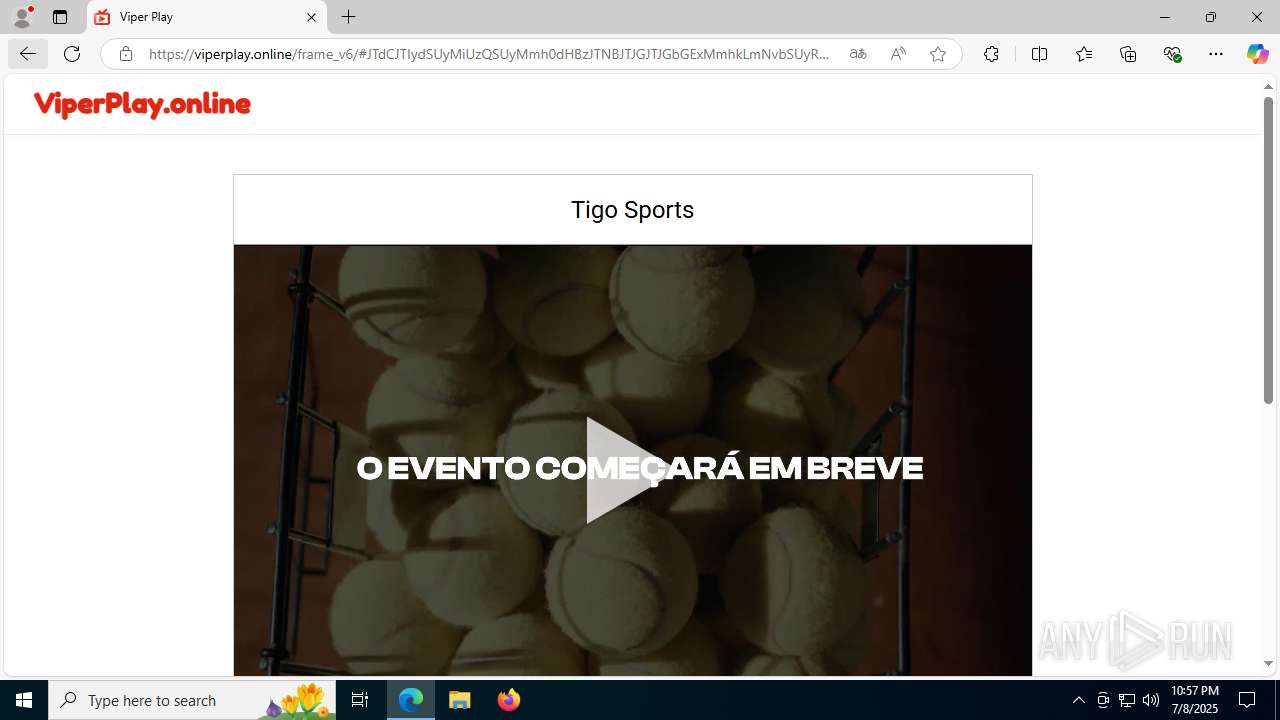Open Microsoft Edge from taskbar

tap(411, 700)
